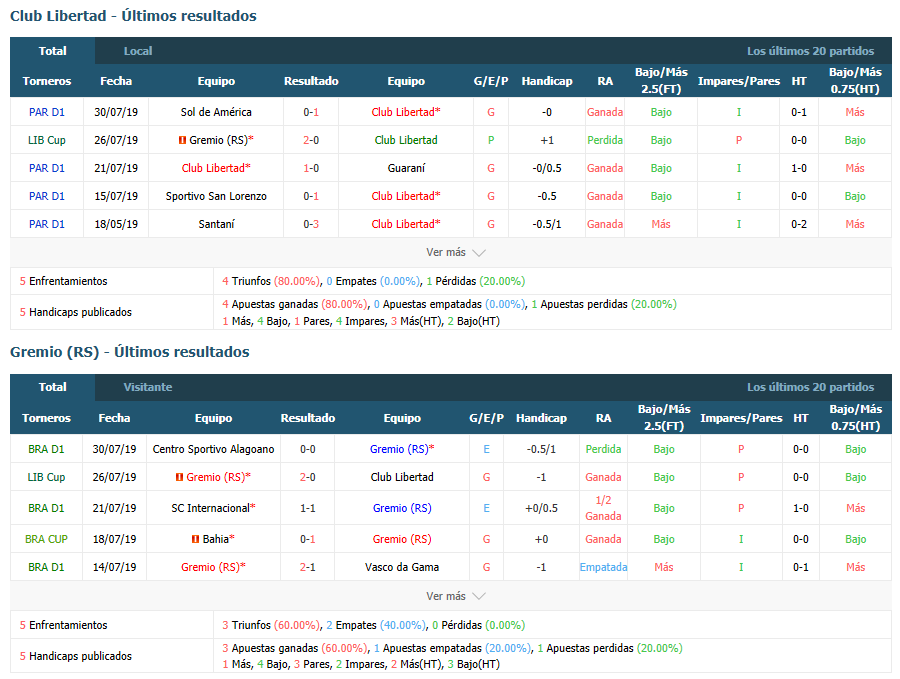Click the handicap value -0/0.5
The height and width of the screenshot is (679, 900).
point(547,168)
